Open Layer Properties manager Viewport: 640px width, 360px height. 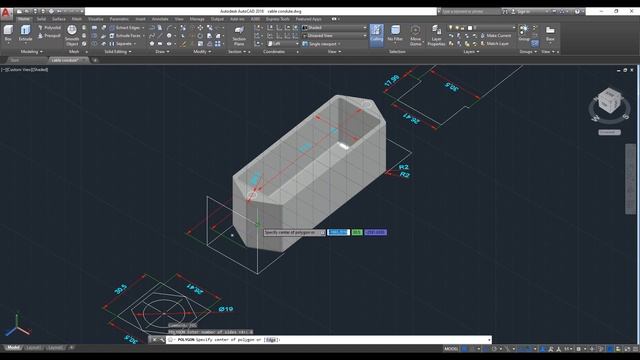pyautogui.click(x=436, y=36)
